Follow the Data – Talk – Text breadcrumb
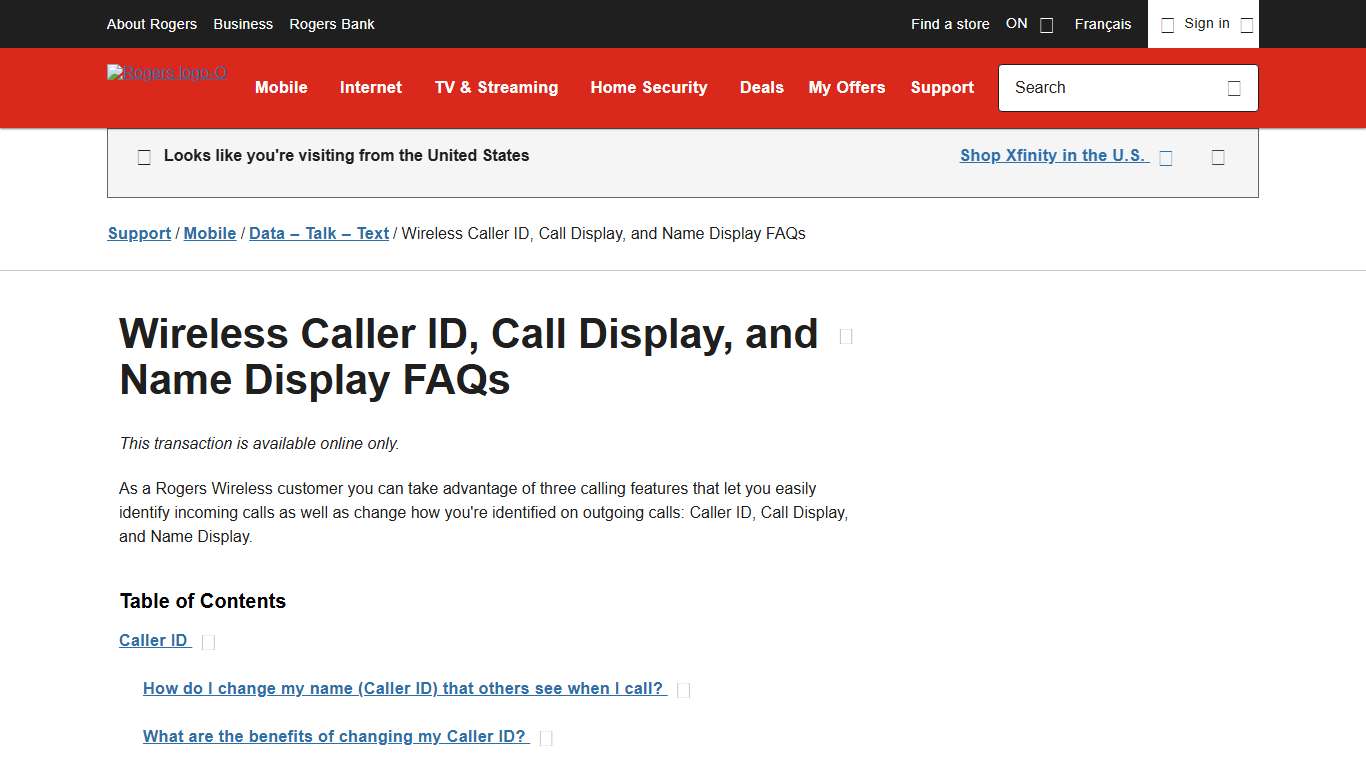Image resolution: width=1366 pixels, height=768 pixels. pyautogui.click(x=318, y=233)
